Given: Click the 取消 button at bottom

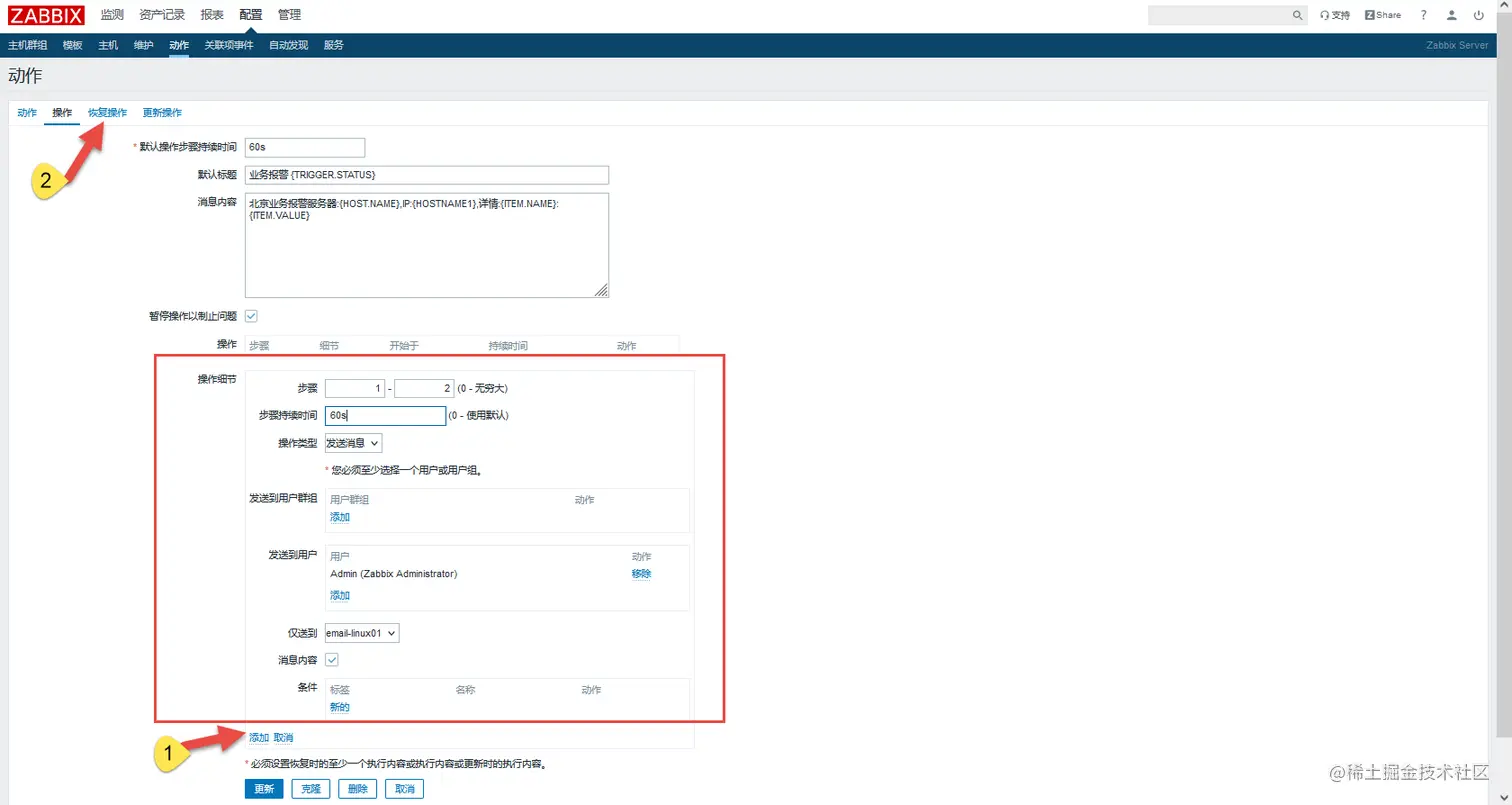Looking at the screenshot, I should [x=405, y=789].
